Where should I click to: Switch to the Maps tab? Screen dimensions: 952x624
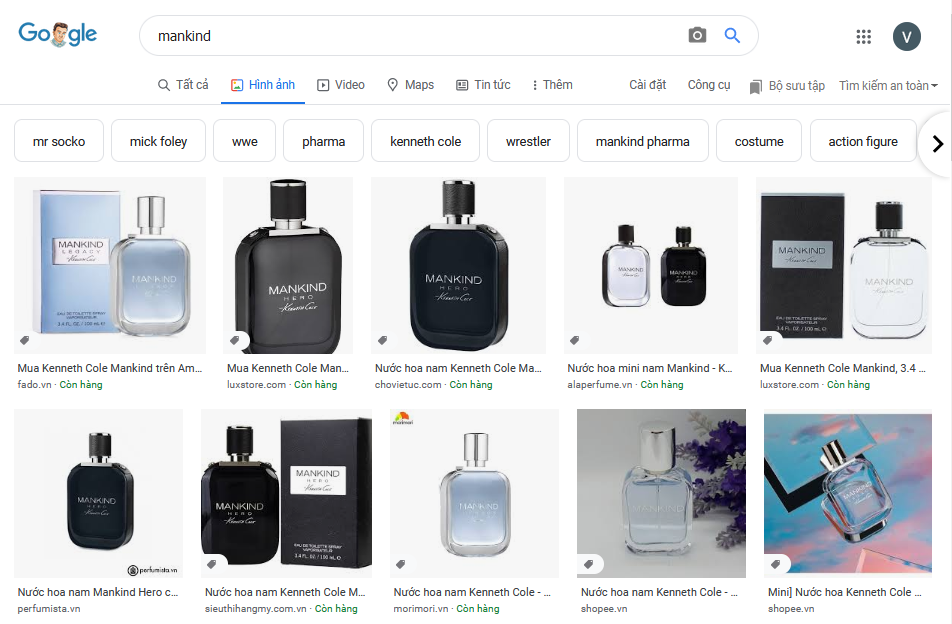[410, 85]
